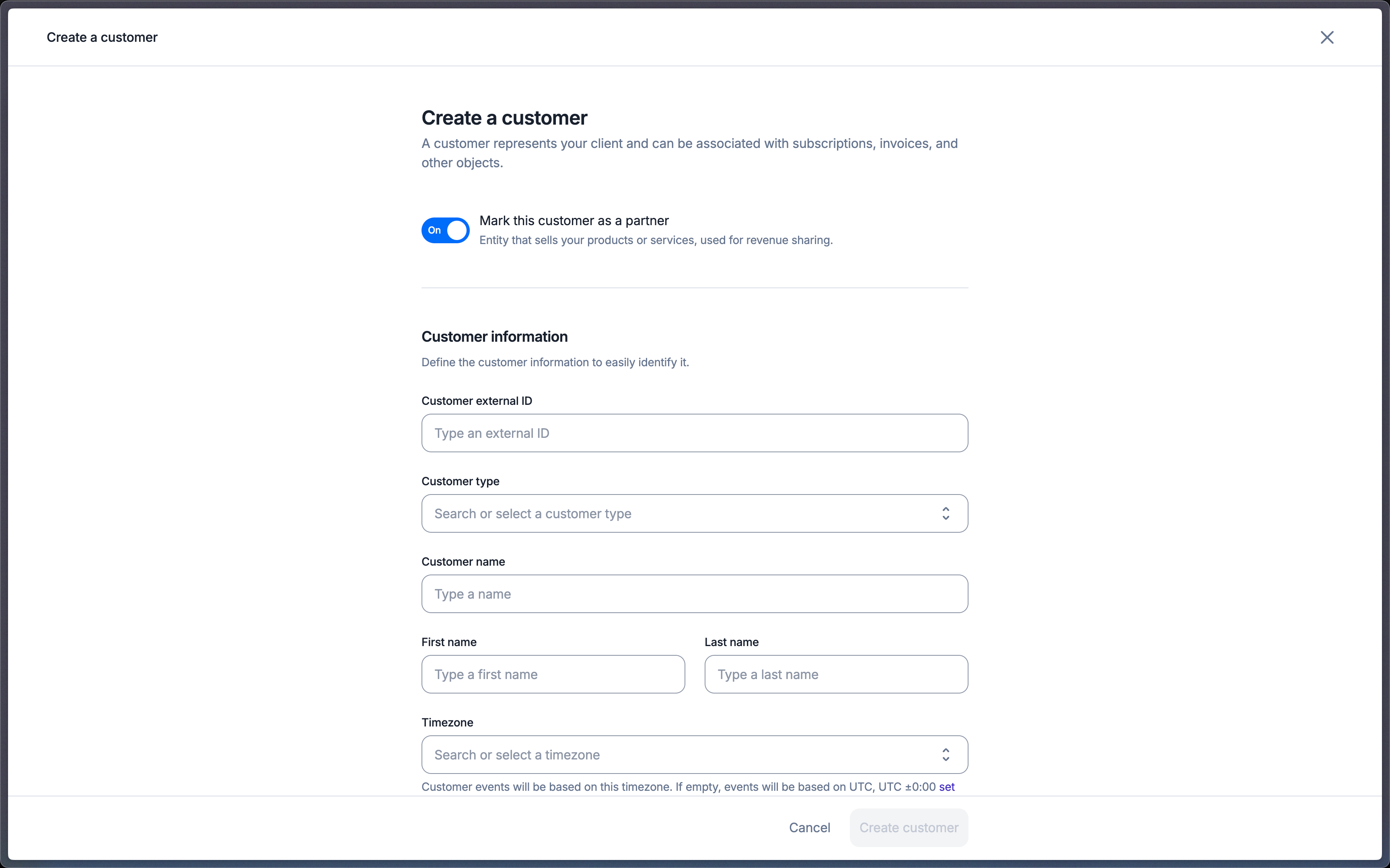This screenshot has width=1390, height=868.
Task: Click the 'Customer external ID' field label
Action: coord(477,401)
